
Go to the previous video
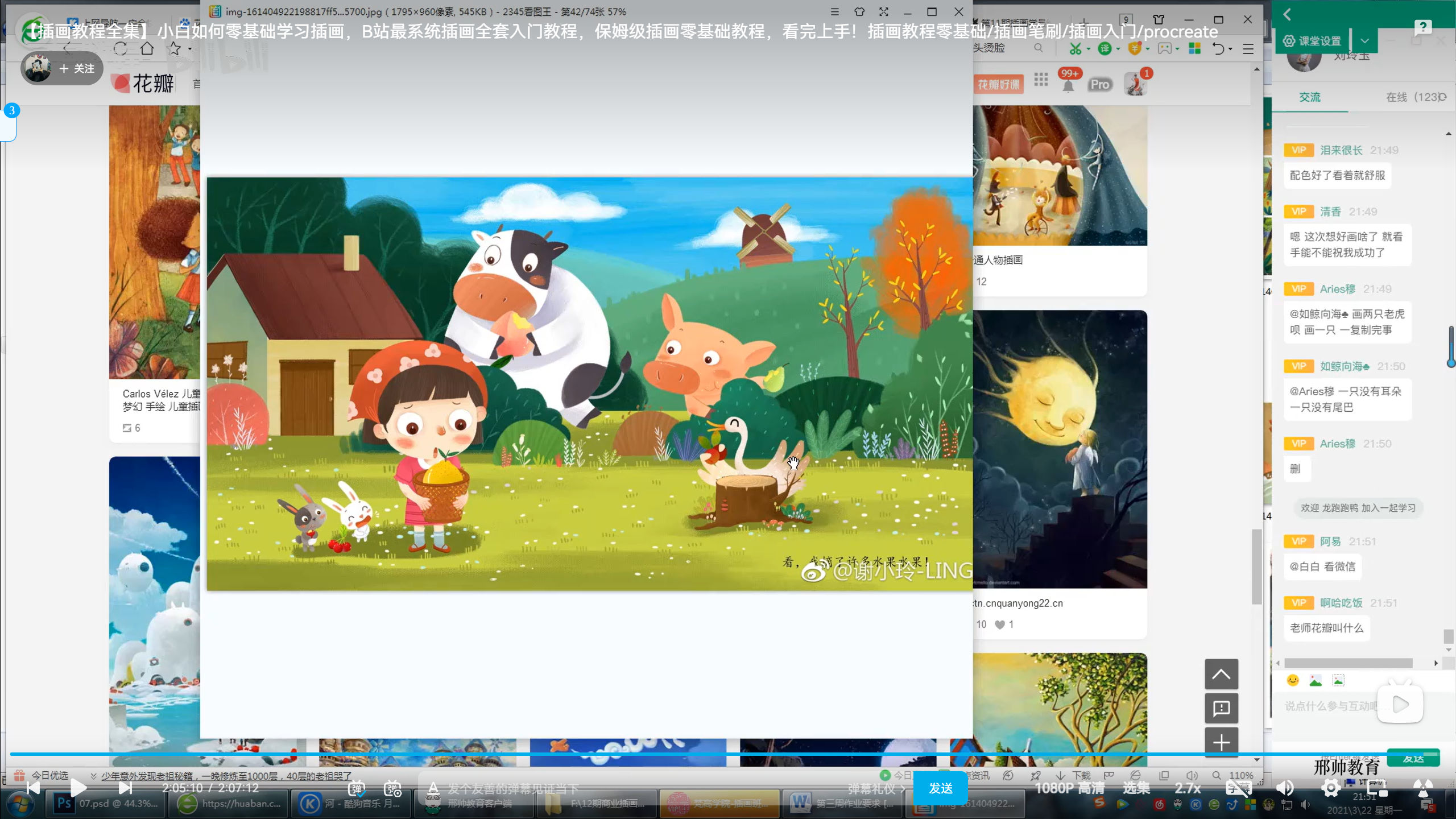tap(33, 788)
